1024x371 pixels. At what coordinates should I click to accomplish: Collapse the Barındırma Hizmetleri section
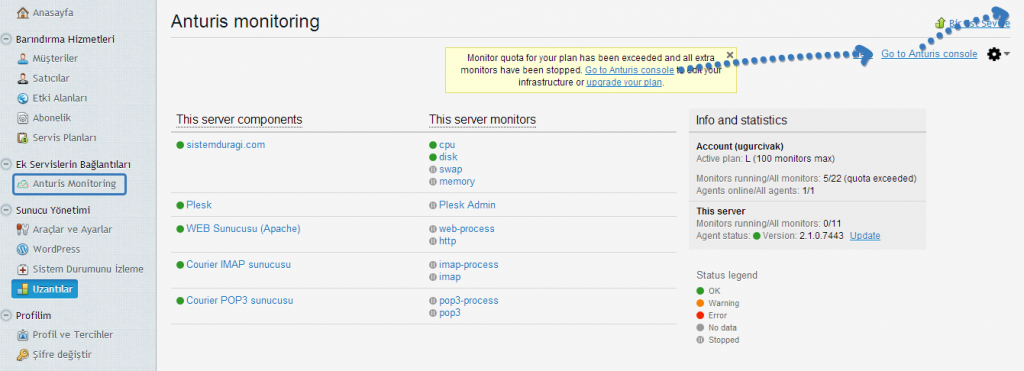(6, 39)
